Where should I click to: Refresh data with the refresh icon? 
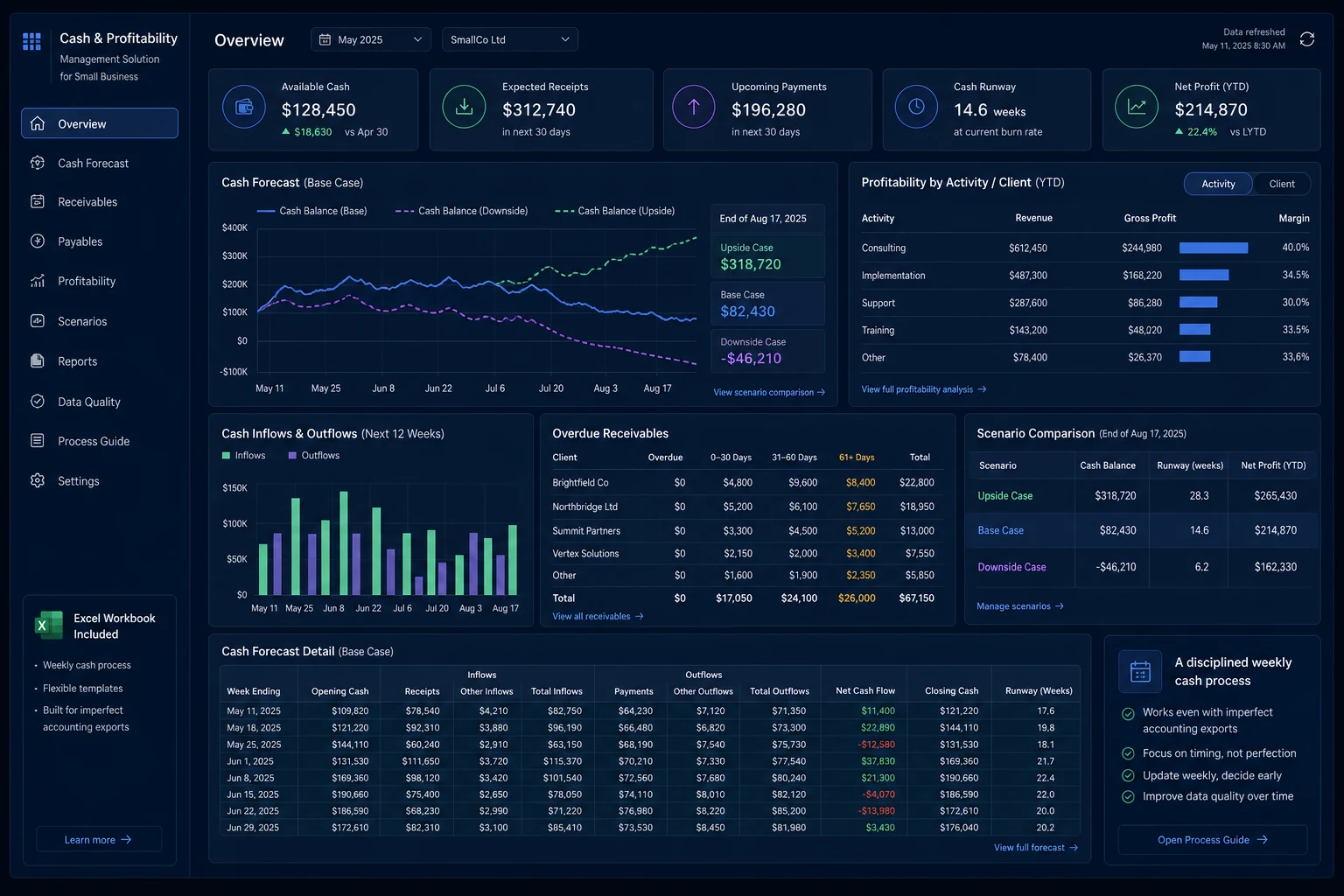coord(1307,39)
